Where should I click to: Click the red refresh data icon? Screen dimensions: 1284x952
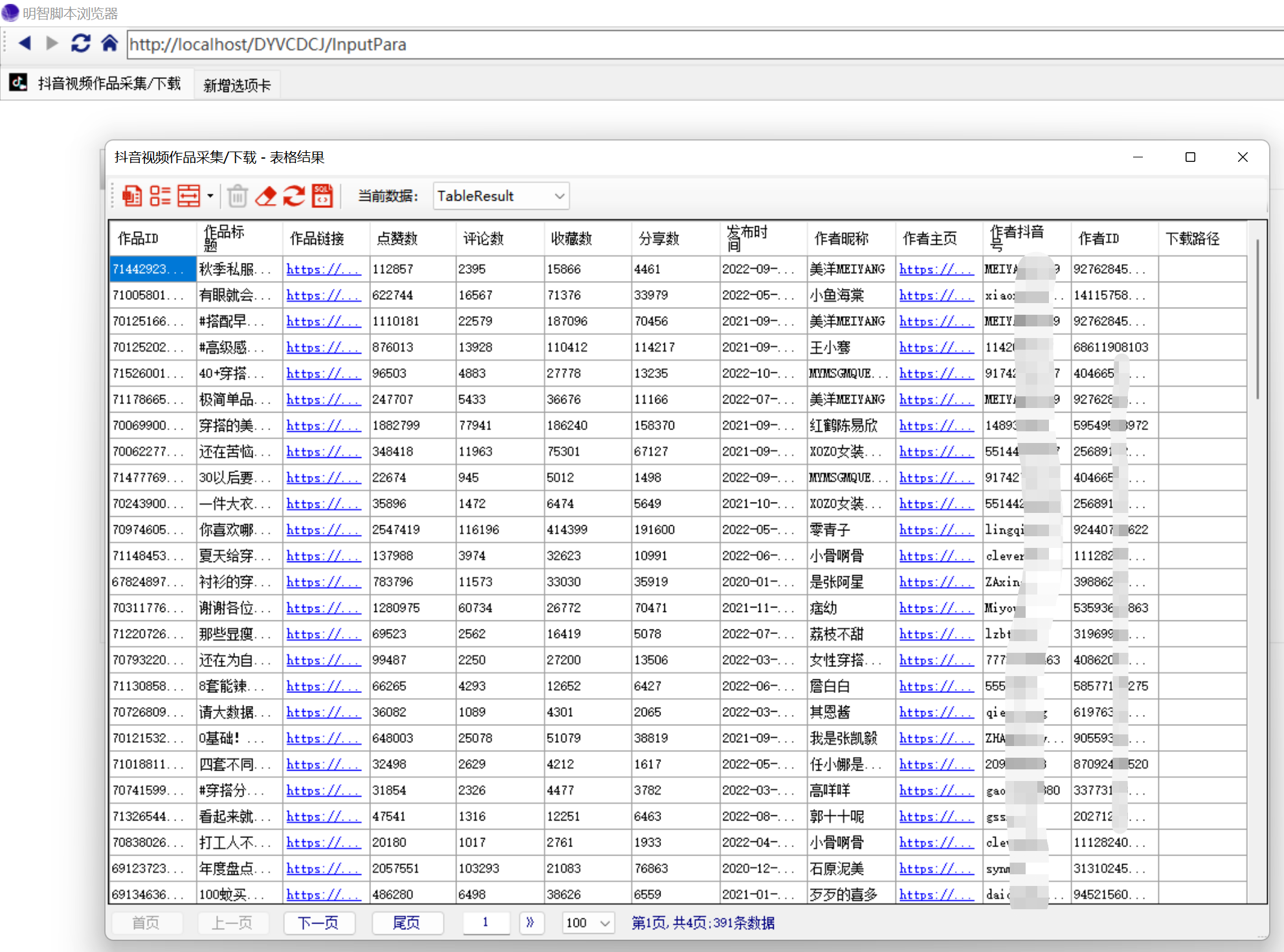pyautogui.click(x=294, y=196)
